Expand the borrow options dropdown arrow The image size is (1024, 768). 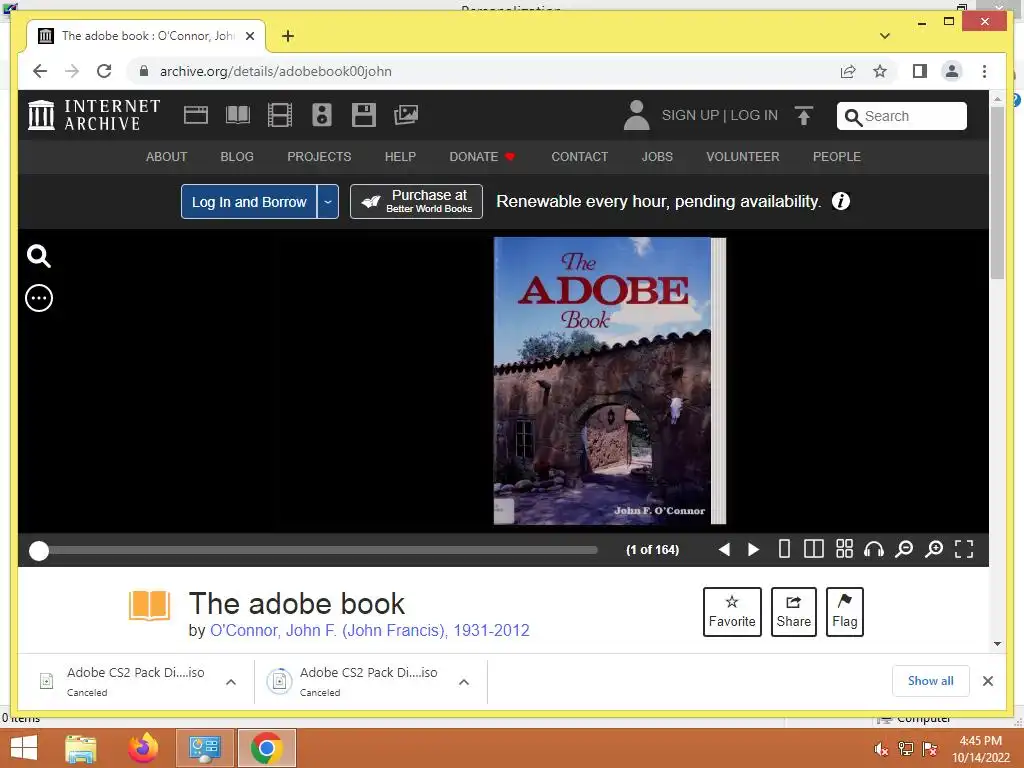(328, 202)
